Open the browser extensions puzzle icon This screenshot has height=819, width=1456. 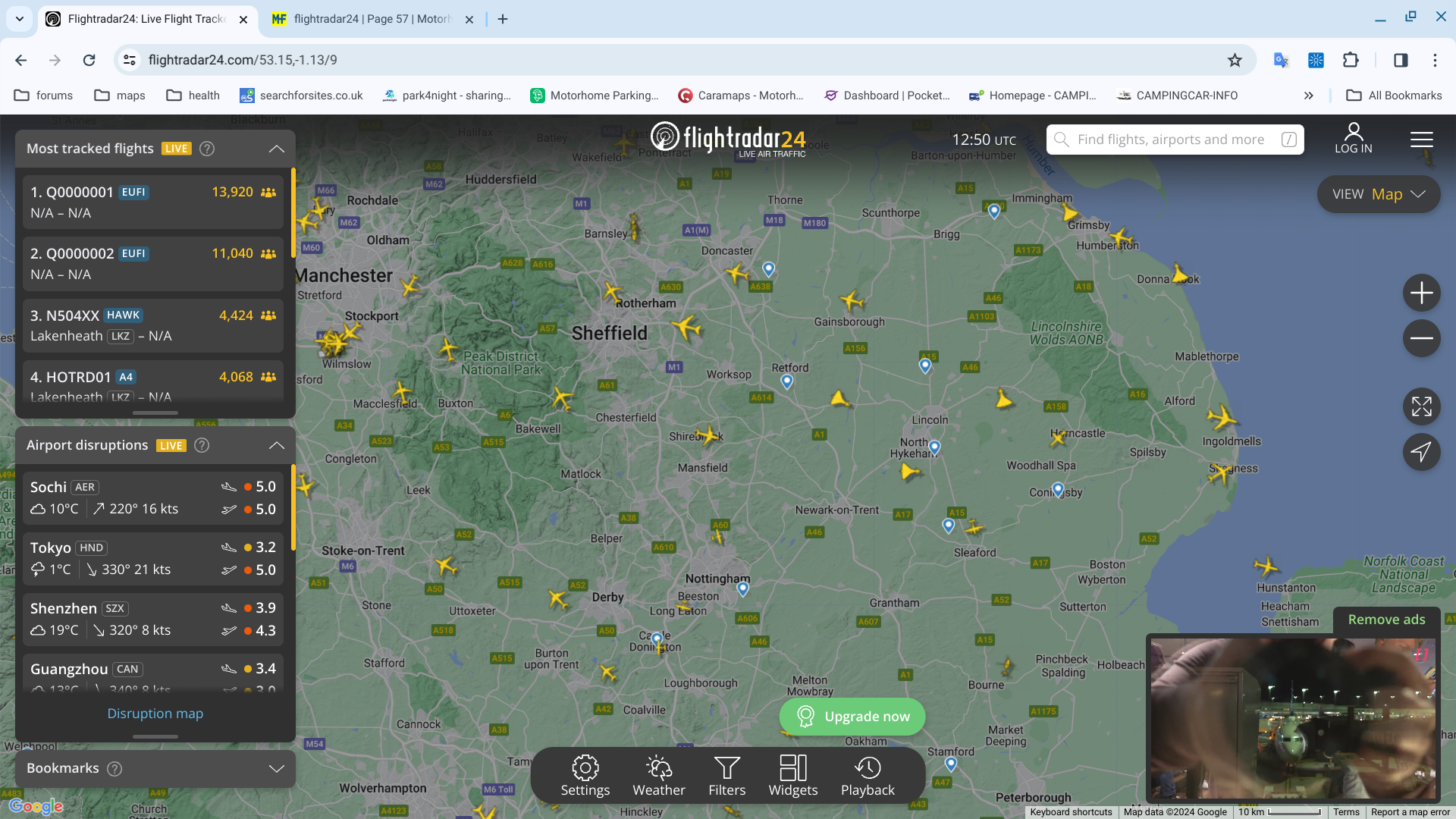(x=1351, y=60)
